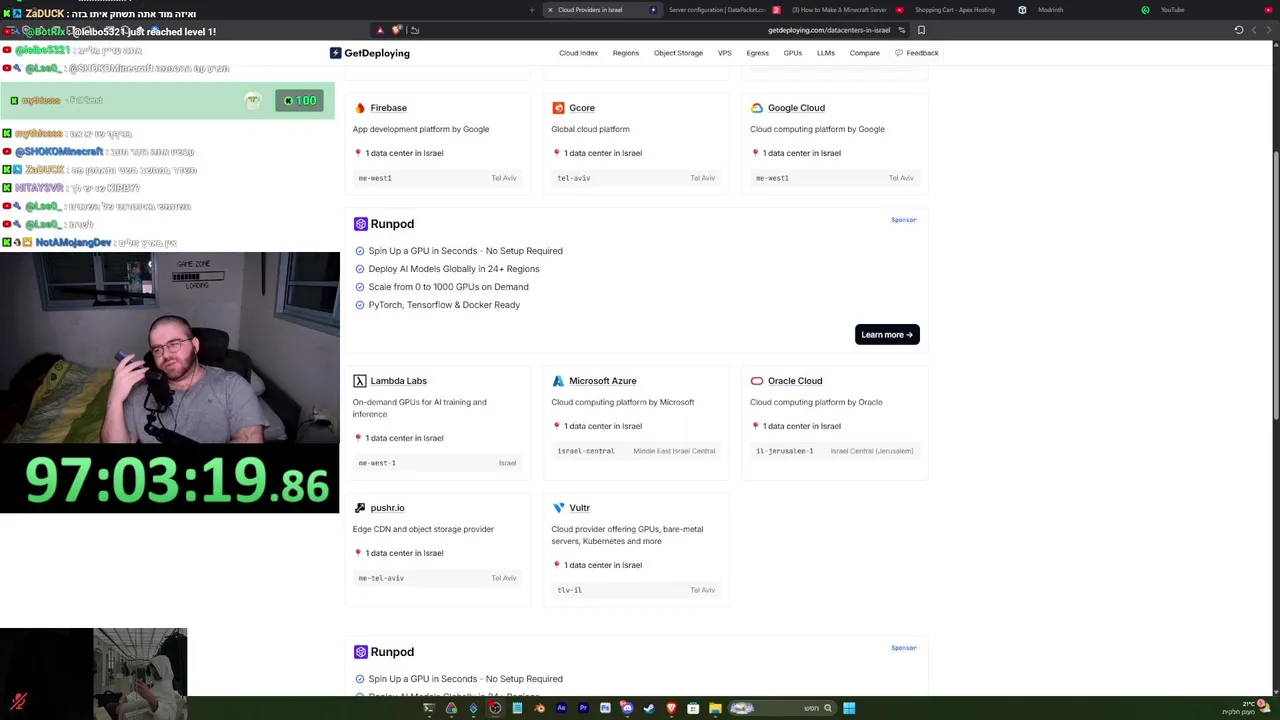Click the tlv-il region code
This screenshot has width=1280, height=720.
click(569, 590)
